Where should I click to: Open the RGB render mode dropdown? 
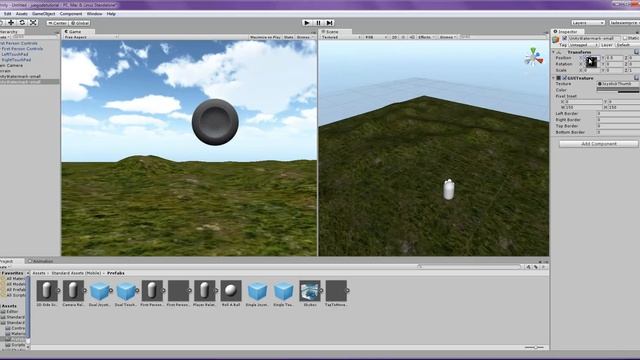pyautogui.click(x=376, y=37)
